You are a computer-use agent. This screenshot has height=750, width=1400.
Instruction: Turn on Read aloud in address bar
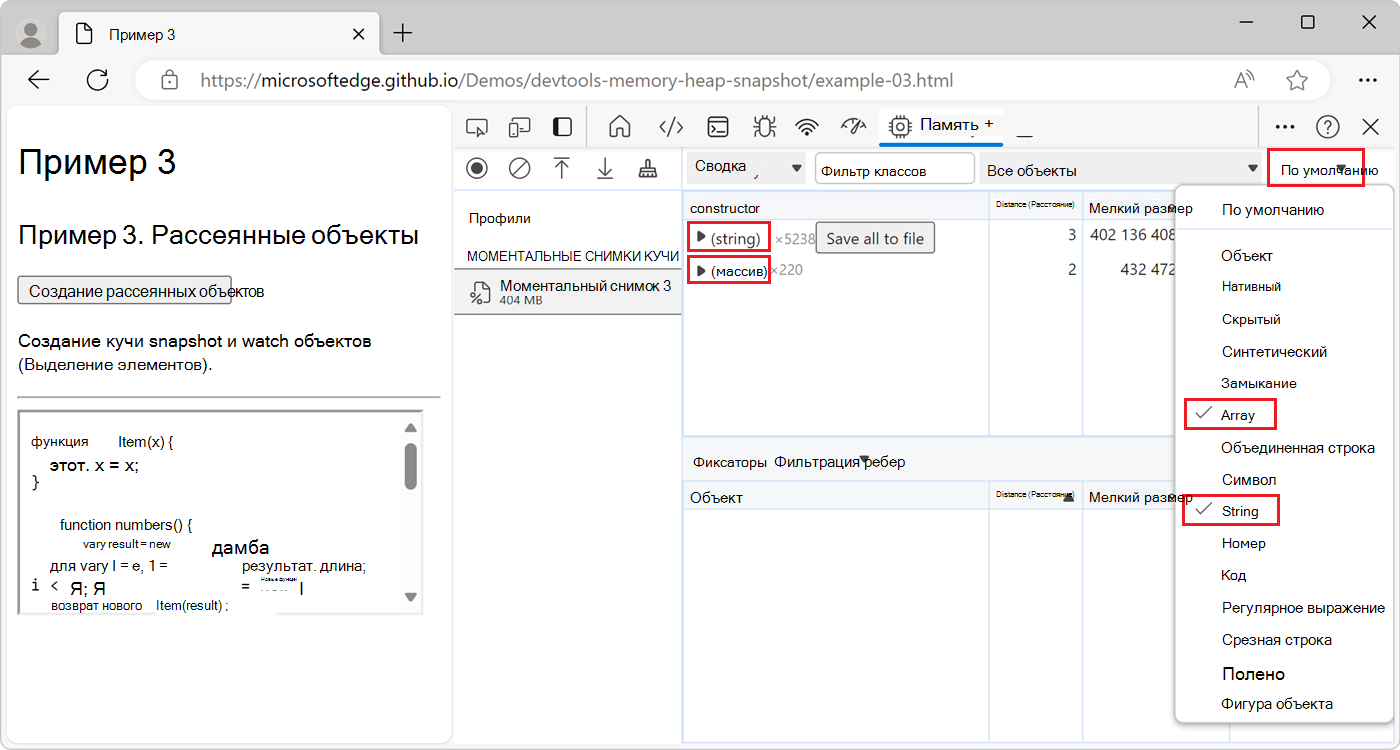pos(1245,80)
